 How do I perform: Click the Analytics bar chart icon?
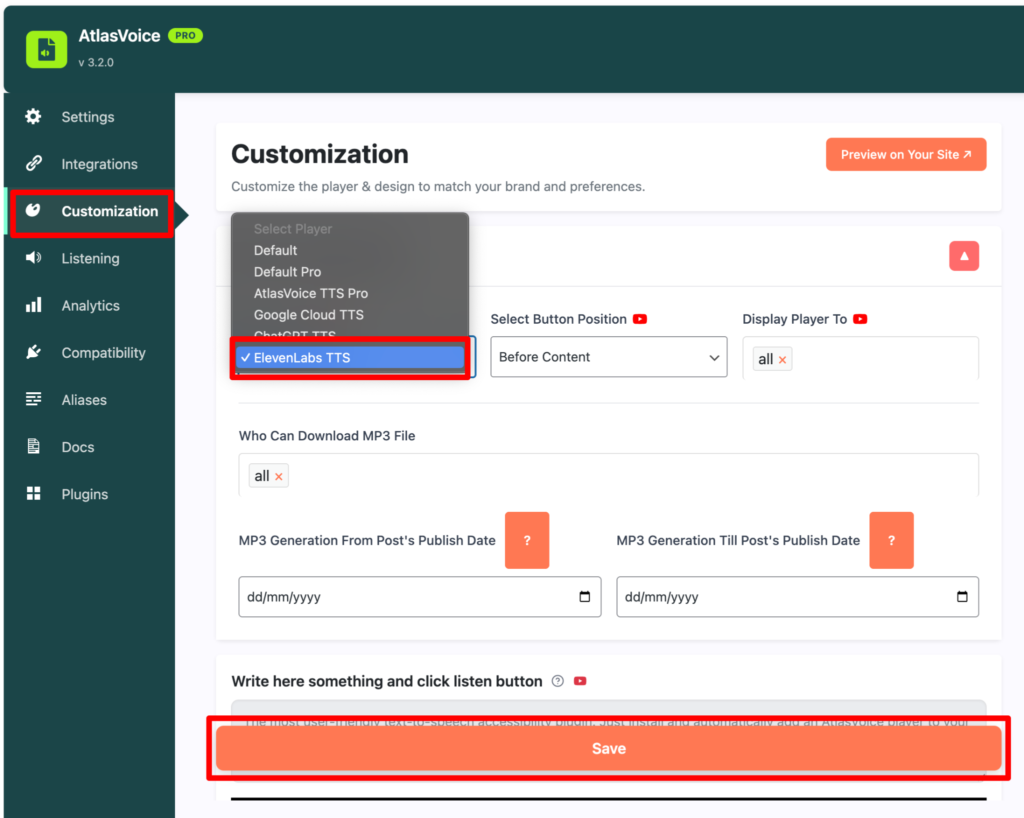[x=33, y=305]
